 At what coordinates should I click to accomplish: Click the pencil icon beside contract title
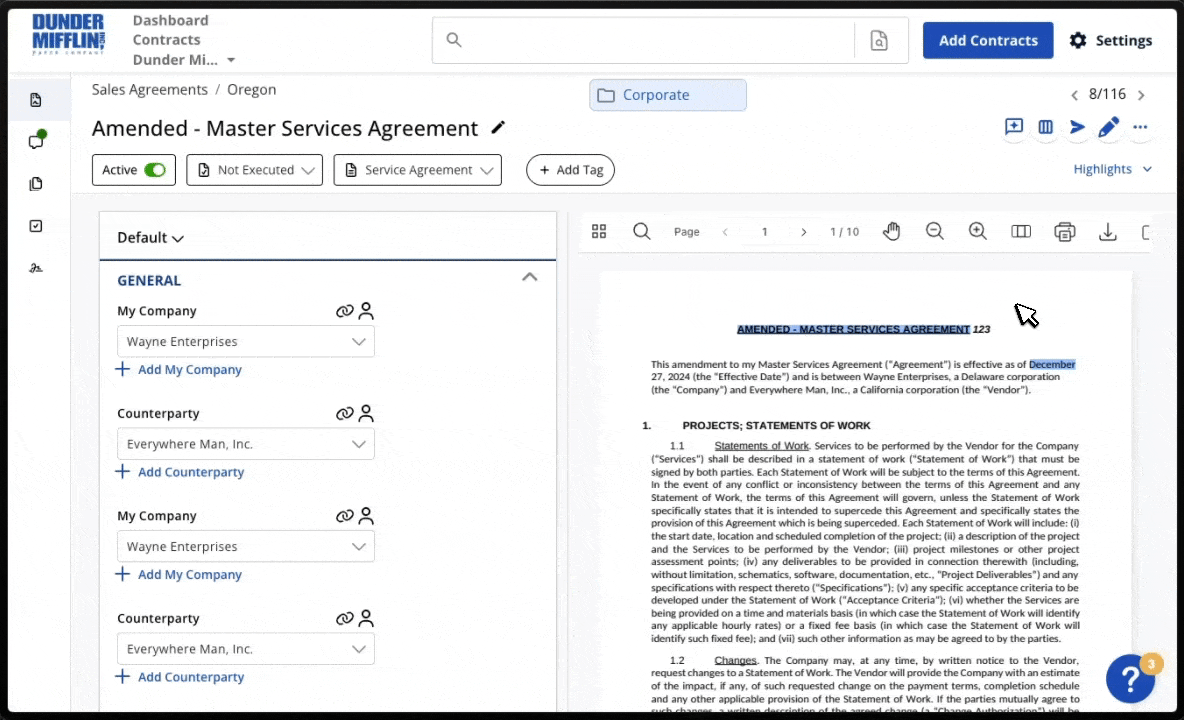coord(498,128)
